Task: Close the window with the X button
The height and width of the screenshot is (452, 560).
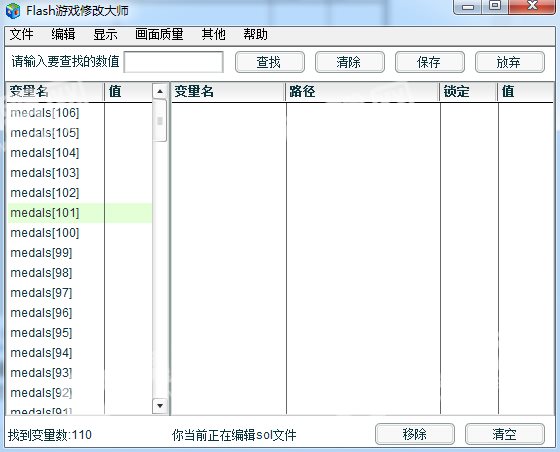Action: 532,6
